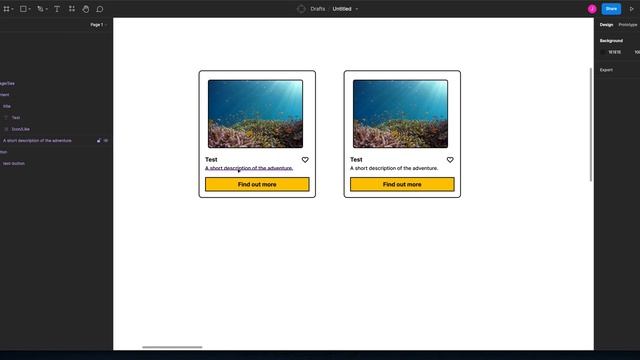Click the vertical canvas scrollbar

pos(591,124)
